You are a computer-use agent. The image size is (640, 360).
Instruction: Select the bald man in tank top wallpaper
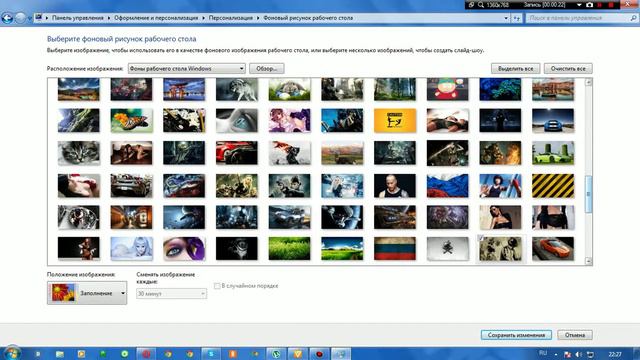395,185
